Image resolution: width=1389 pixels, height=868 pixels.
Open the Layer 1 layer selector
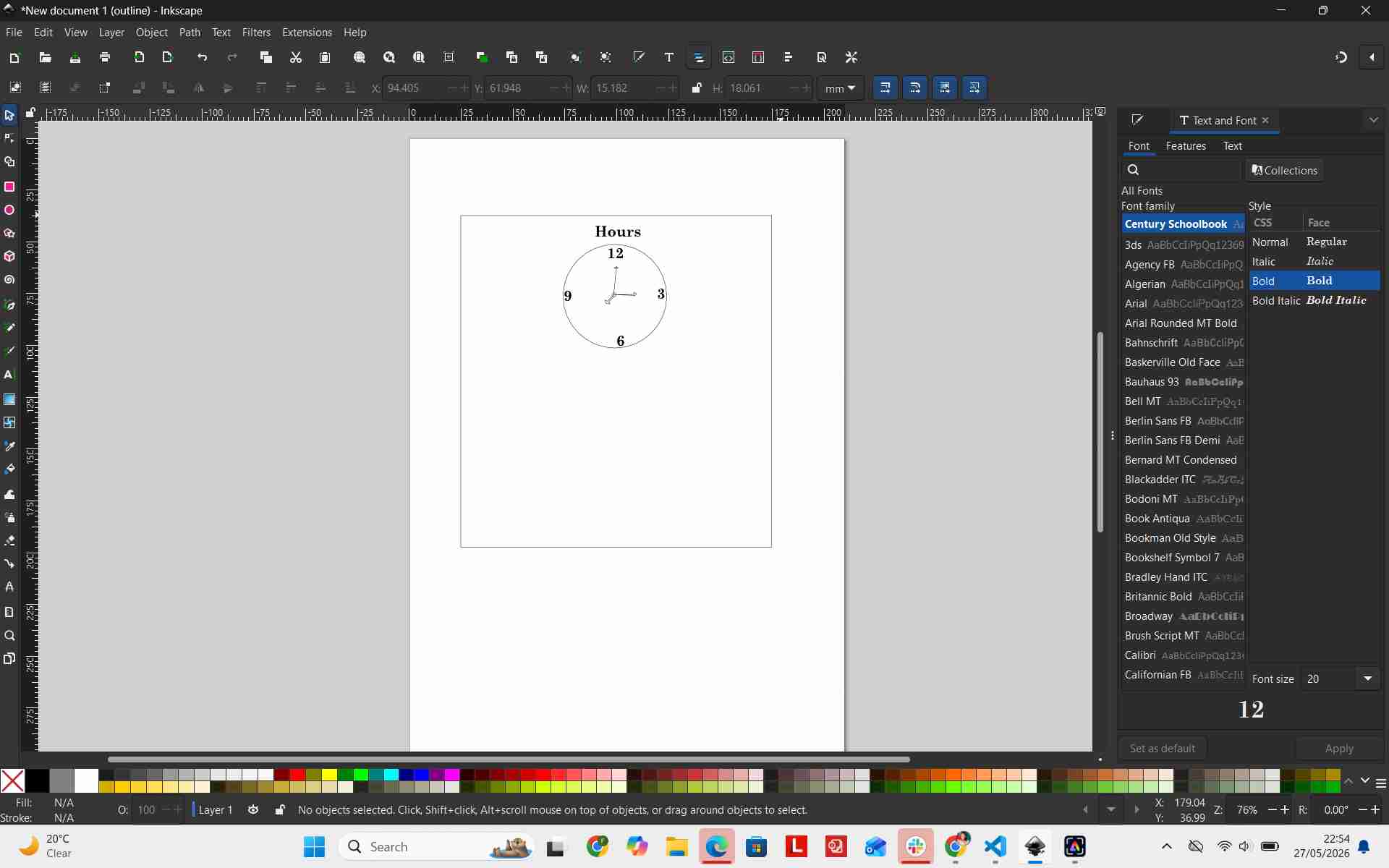point(216,809)
